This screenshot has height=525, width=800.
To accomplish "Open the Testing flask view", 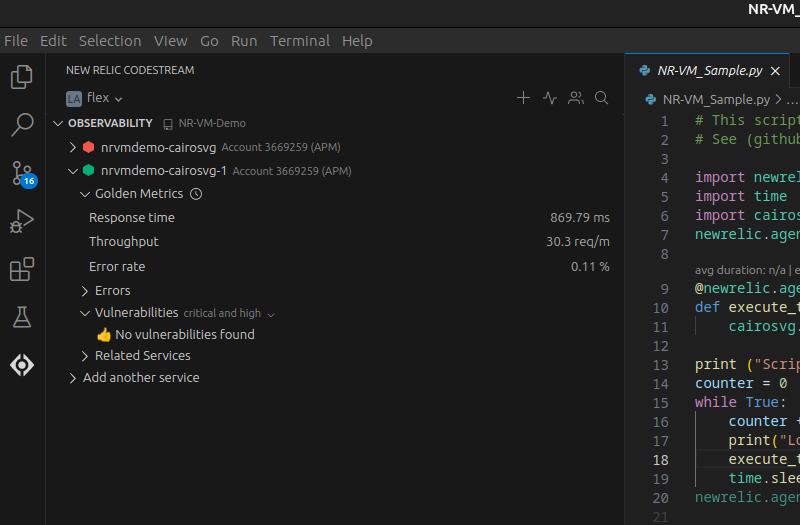I will [x=22, y=317].
